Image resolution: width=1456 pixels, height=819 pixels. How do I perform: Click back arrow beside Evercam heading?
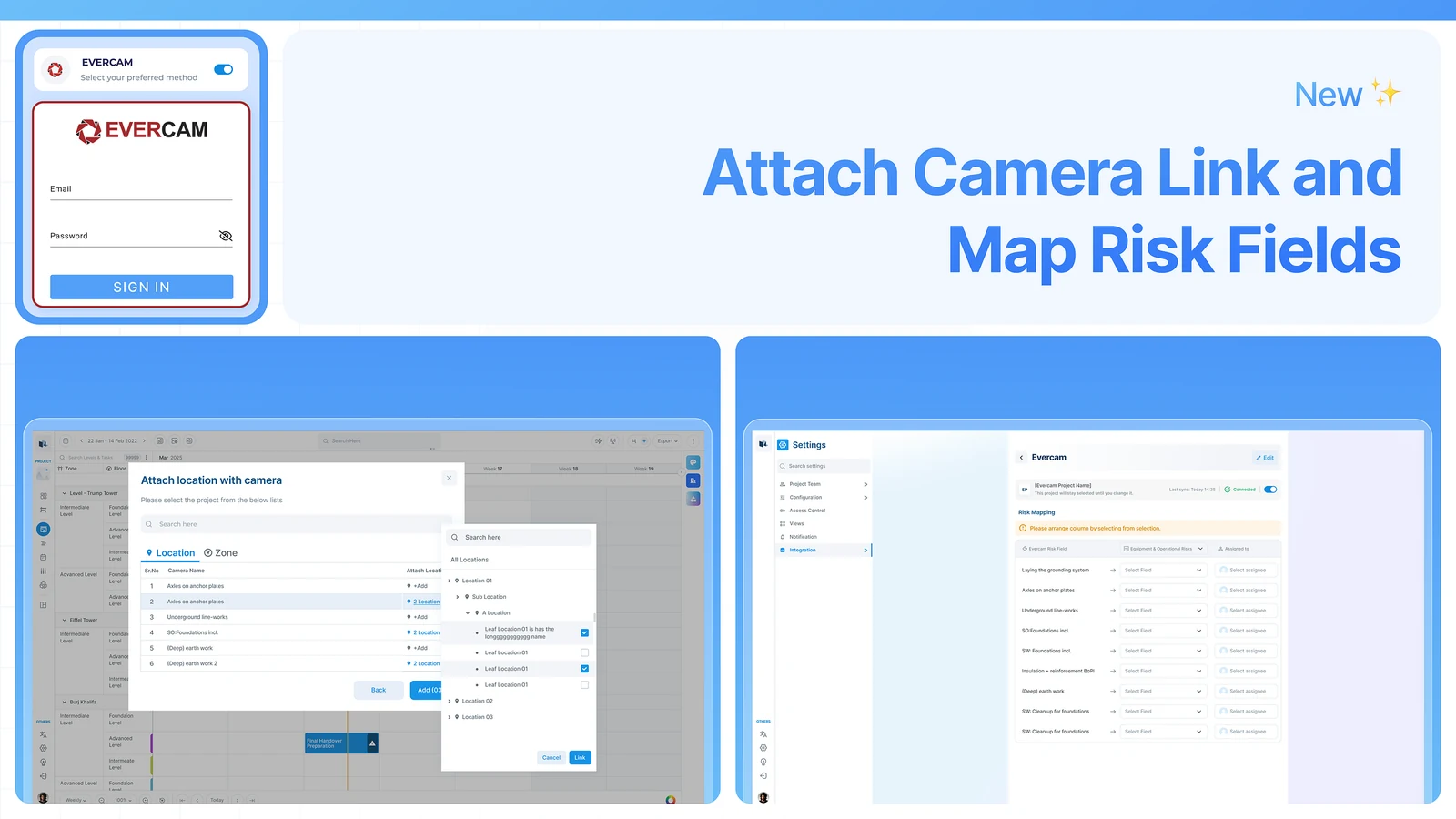[1022, 458]
